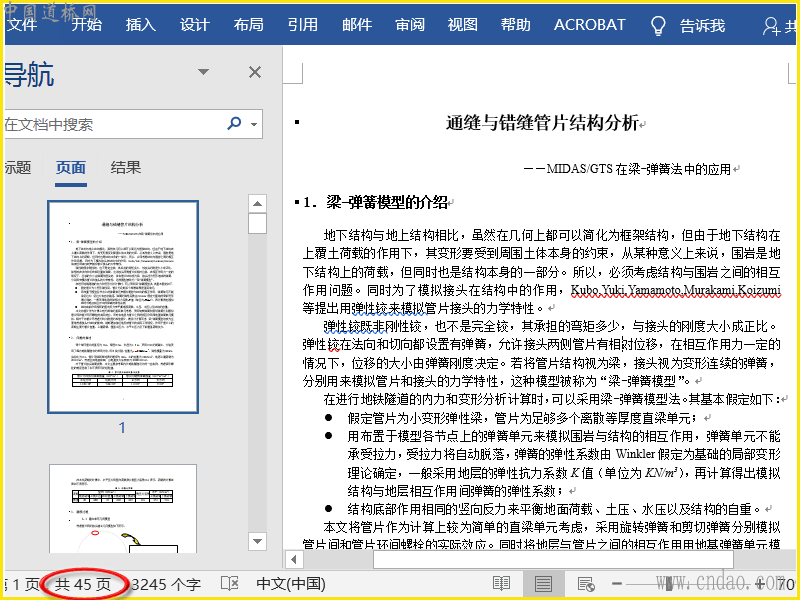The width and height of the screenshot is (800, 600).
Task: Select the 页面 navigation tab
Action: 71,168
